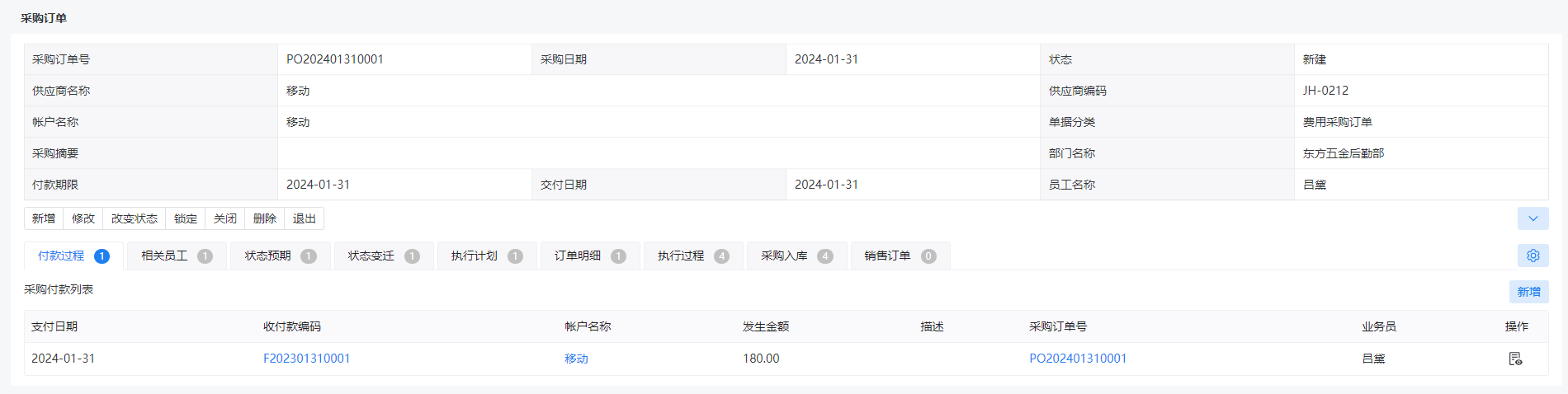The image size is (1568, 394).
Task: Click the 修改 button
Action: [x=83, y=218]
